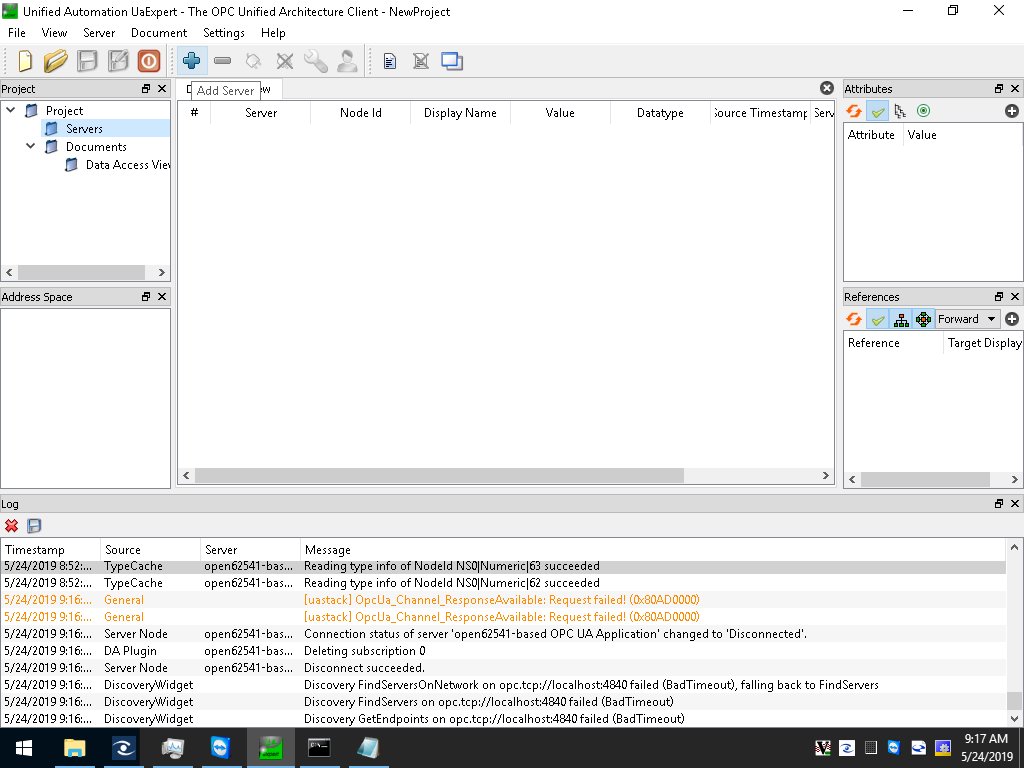The height and width of the screenshot is (768, 1024).
Task: Open a project with the folder icon
Action: [56, 61]
